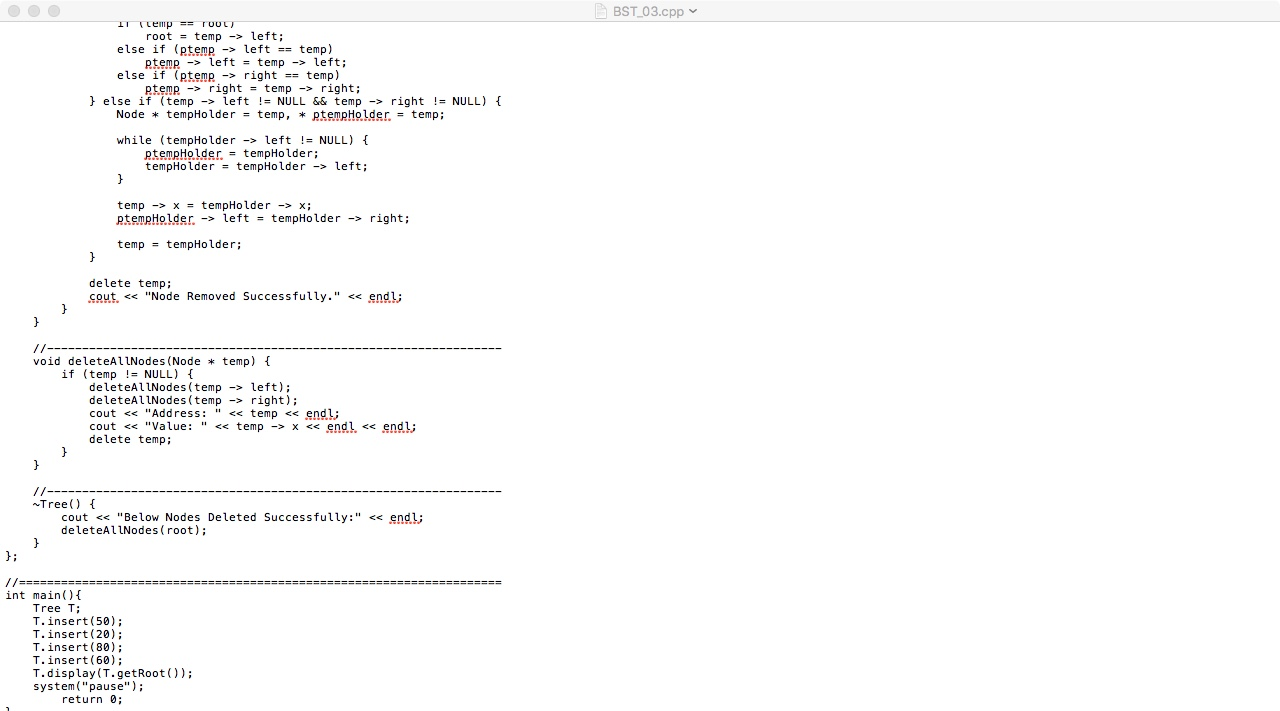Click the Below Nodes Deleted Successfully string

coord(239,517)
